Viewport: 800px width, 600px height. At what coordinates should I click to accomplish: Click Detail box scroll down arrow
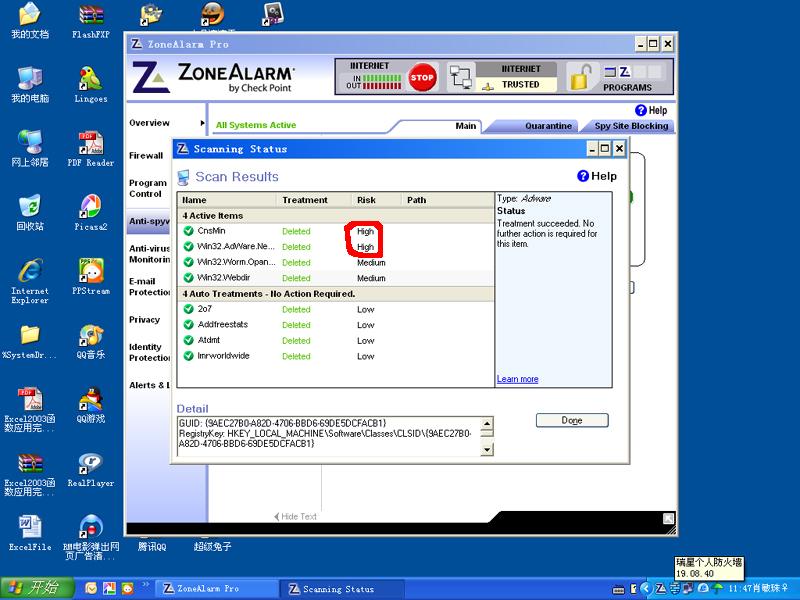[x=487, y=449]
